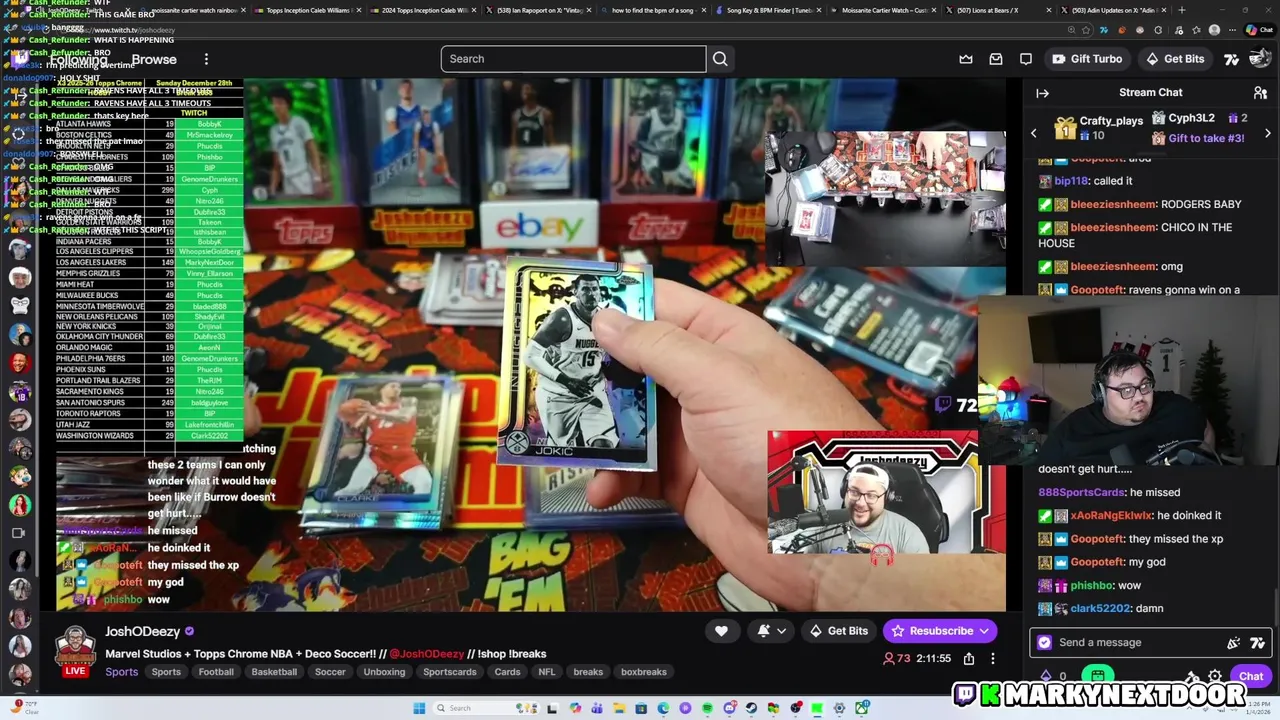The image size is (1280, 720).
Task: Click the search magnifier button
Action: [720, 59]
